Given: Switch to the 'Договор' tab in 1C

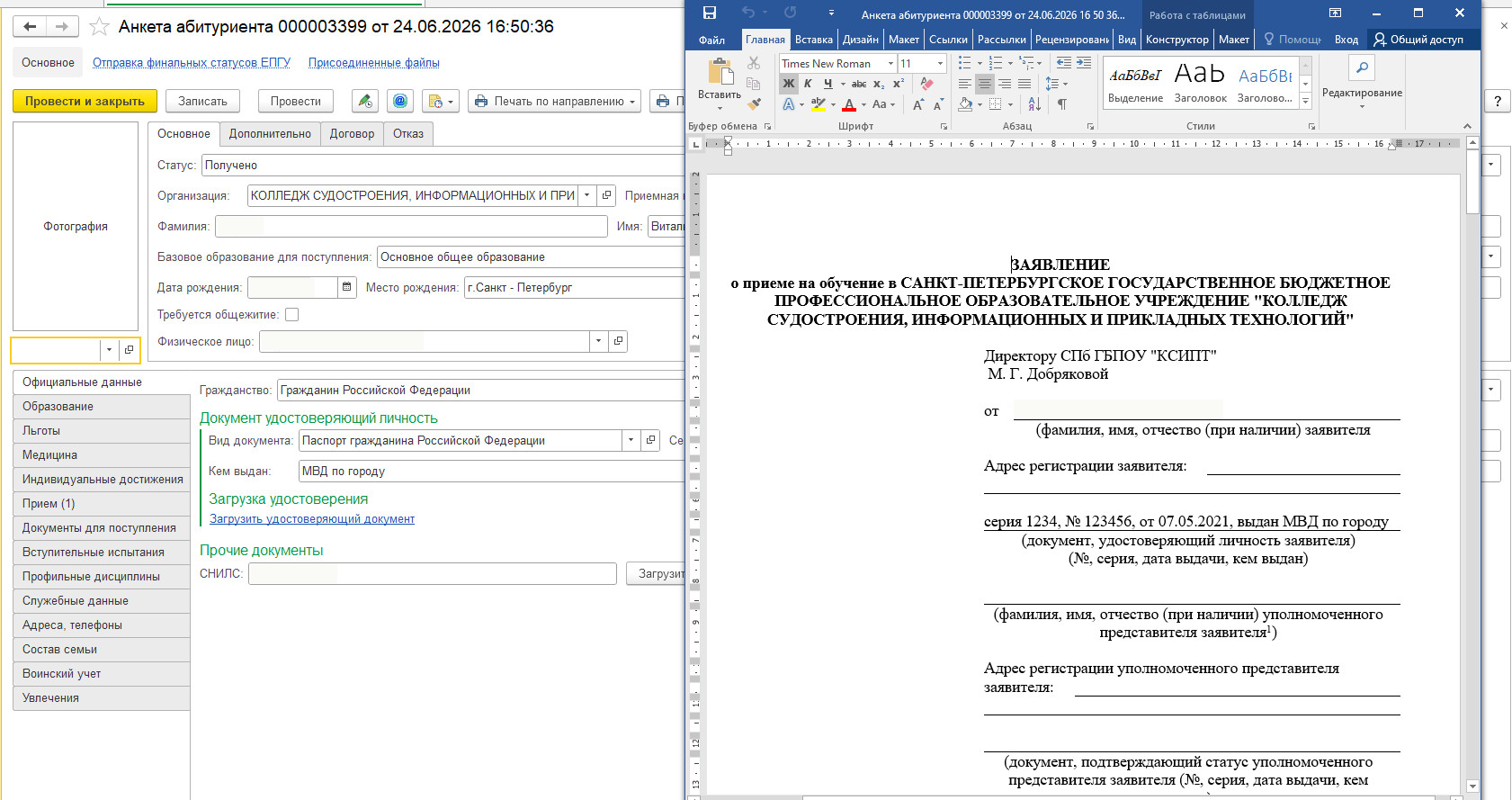Looking at the screenshot, I should coord(352,134).
